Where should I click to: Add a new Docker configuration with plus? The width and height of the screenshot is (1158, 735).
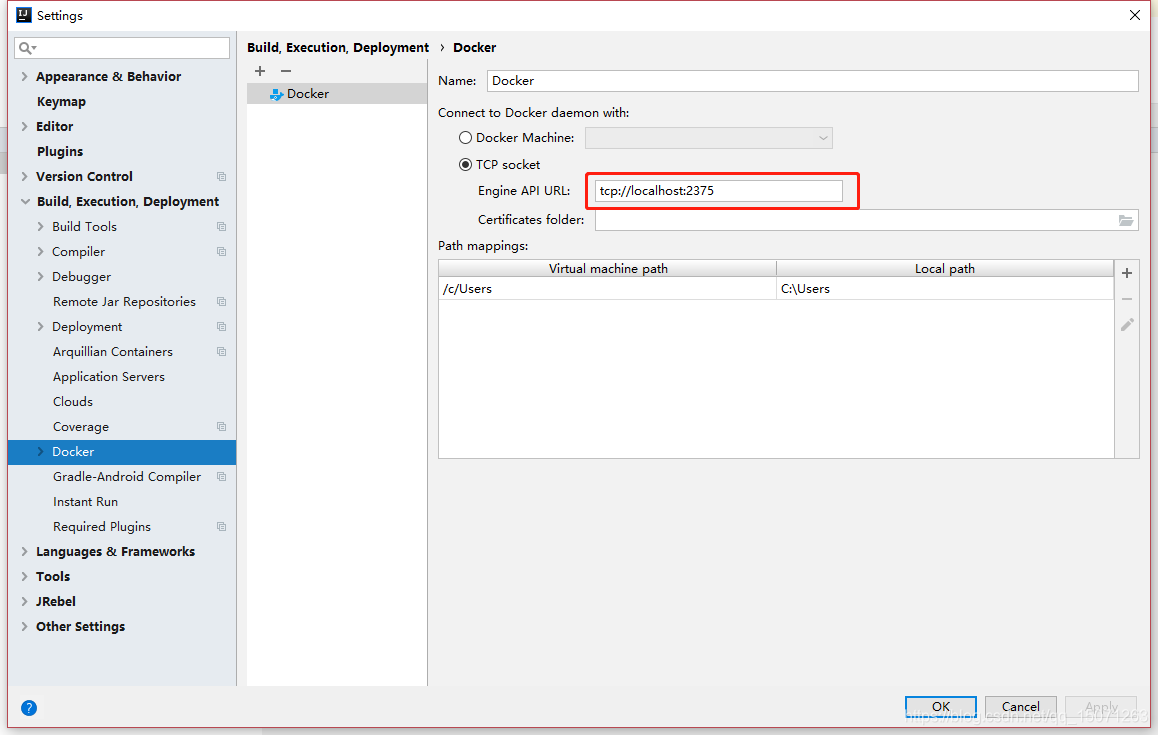[x=260, y=71]
